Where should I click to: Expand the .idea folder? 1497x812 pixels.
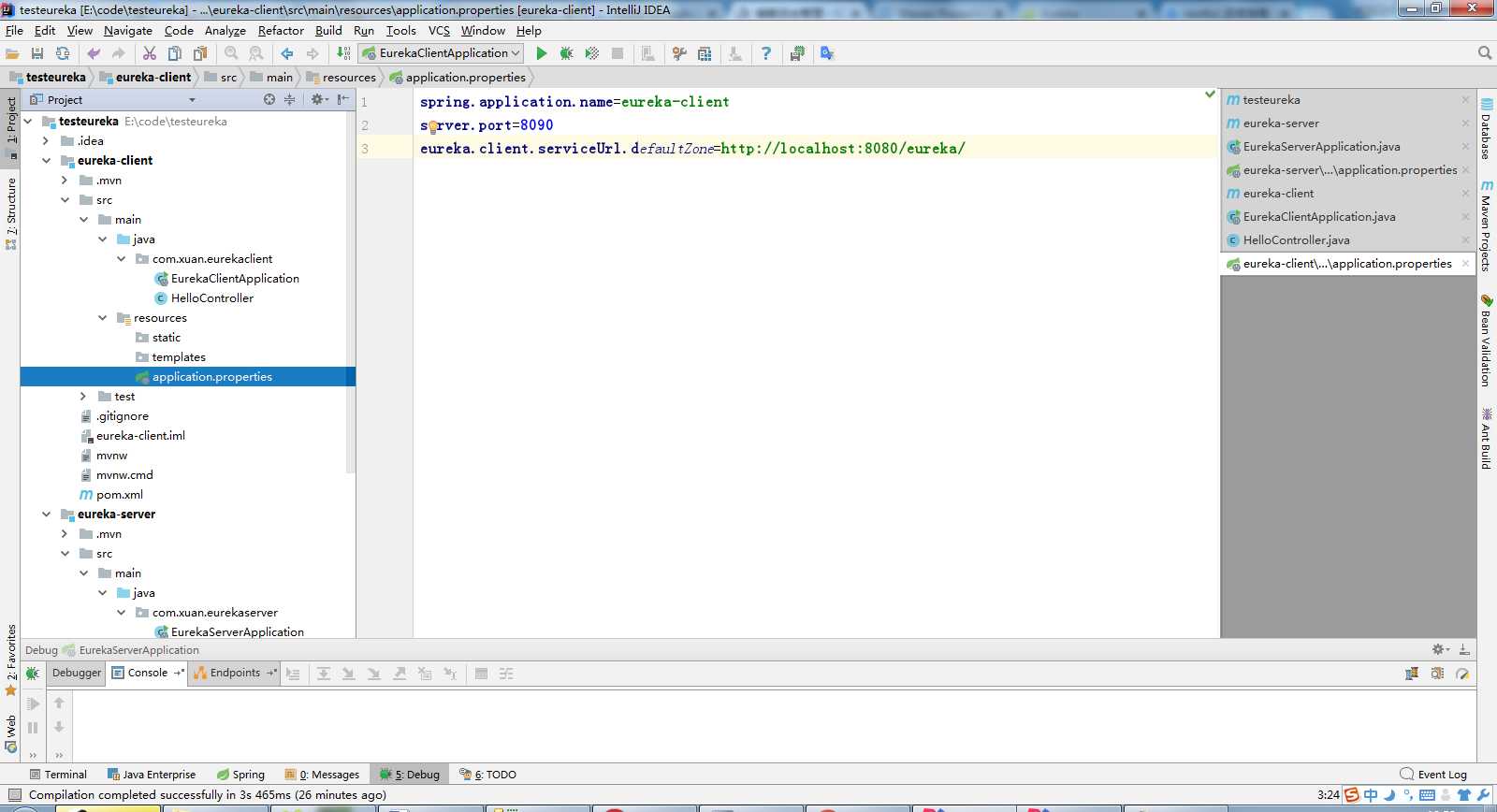click(x=46, y=141)
